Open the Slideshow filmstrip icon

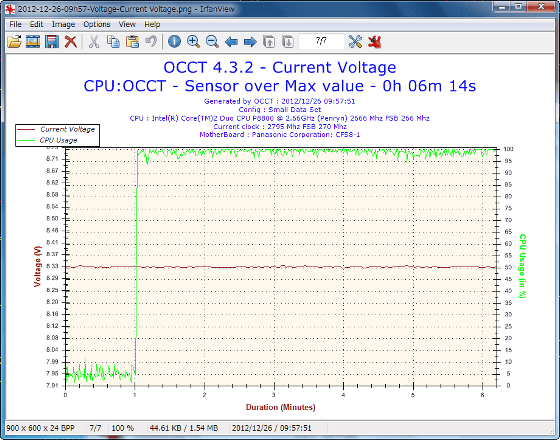coord(33,42)
